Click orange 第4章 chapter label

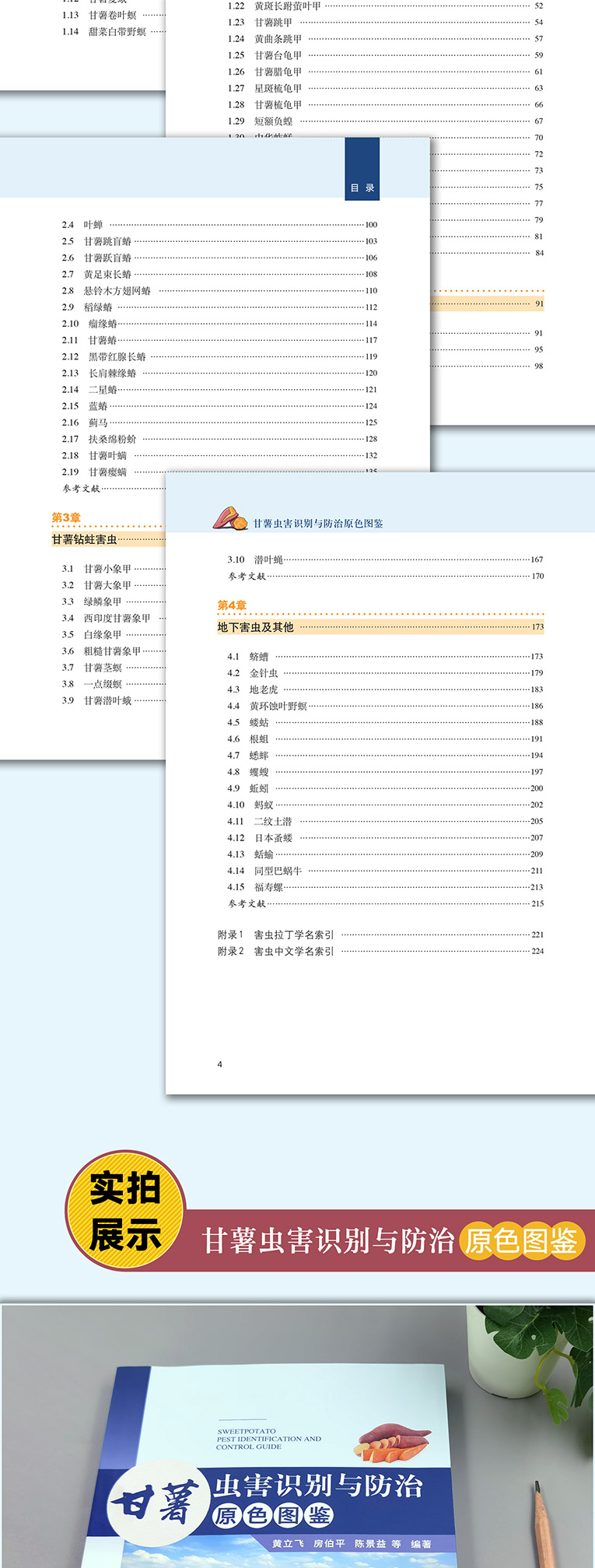point(232,605)
